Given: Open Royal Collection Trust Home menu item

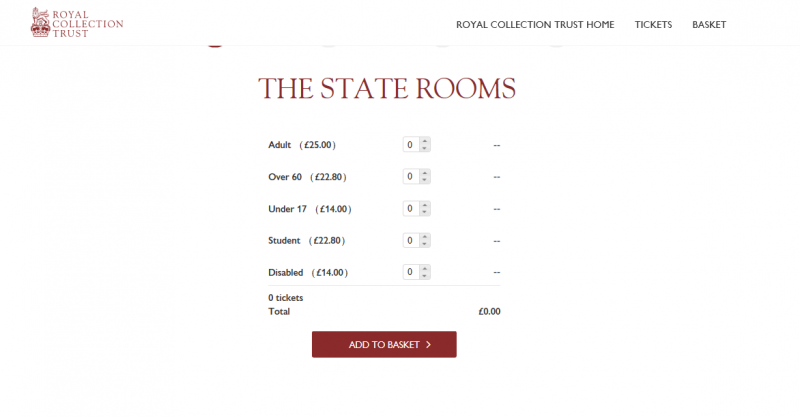Looking at the screenshot, I should point(535,24).
